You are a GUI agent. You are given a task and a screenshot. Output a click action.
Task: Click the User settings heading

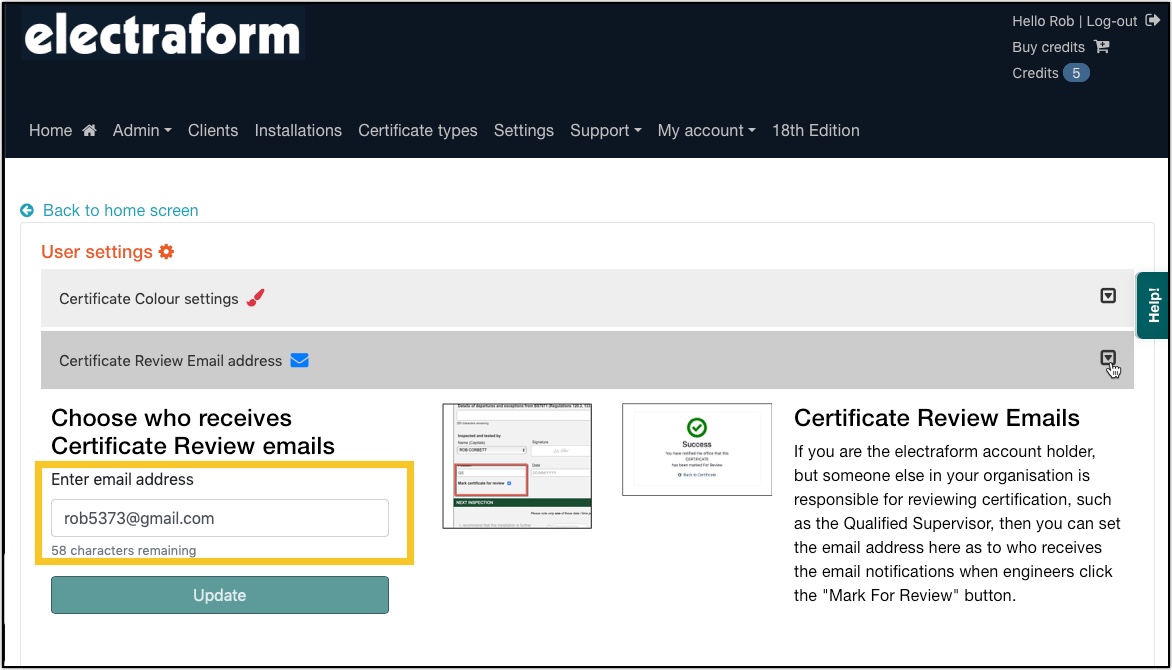pyautogui.click(x=97, y=252)
